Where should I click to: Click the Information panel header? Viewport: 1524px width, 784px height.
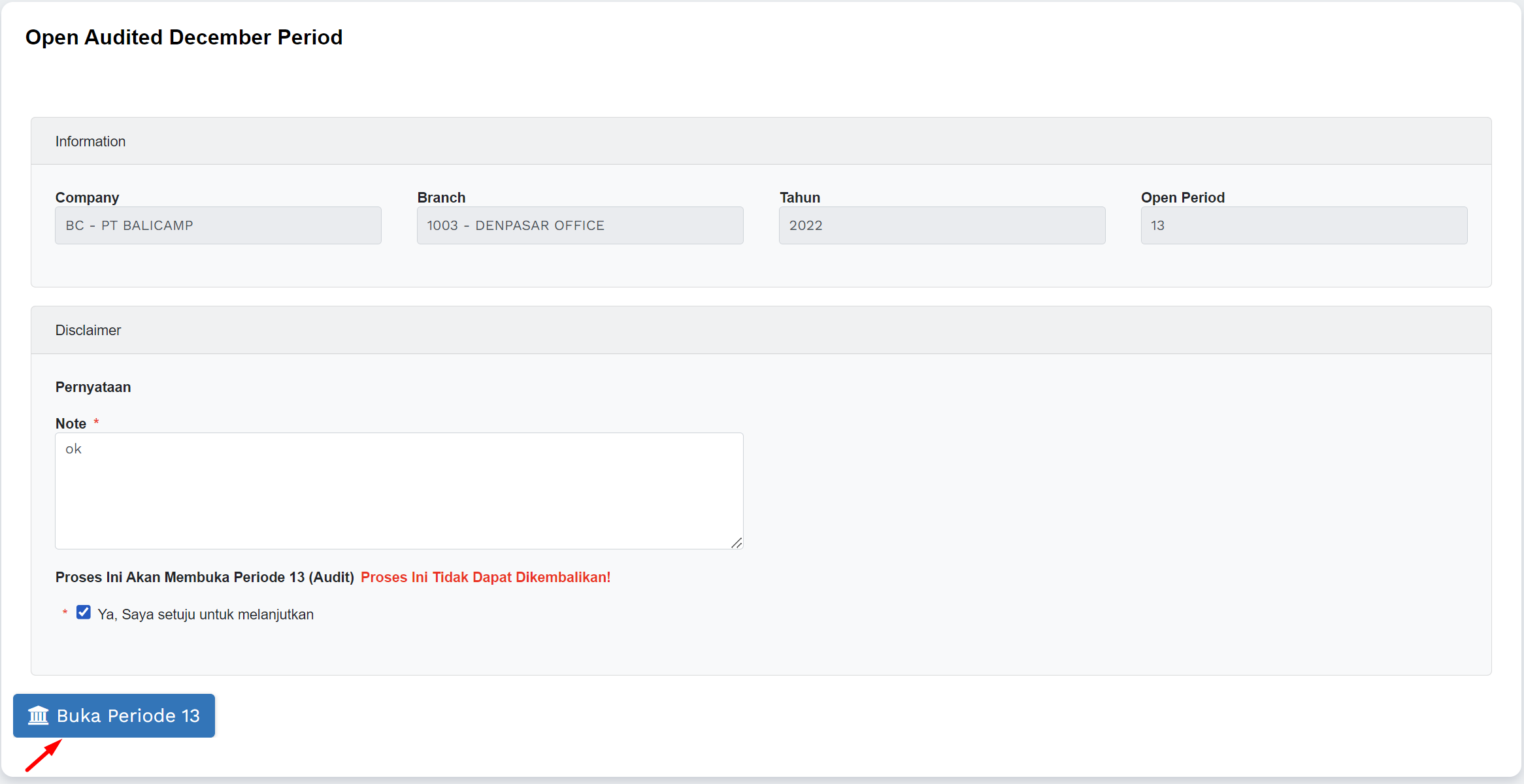click(x=761, y=141)
